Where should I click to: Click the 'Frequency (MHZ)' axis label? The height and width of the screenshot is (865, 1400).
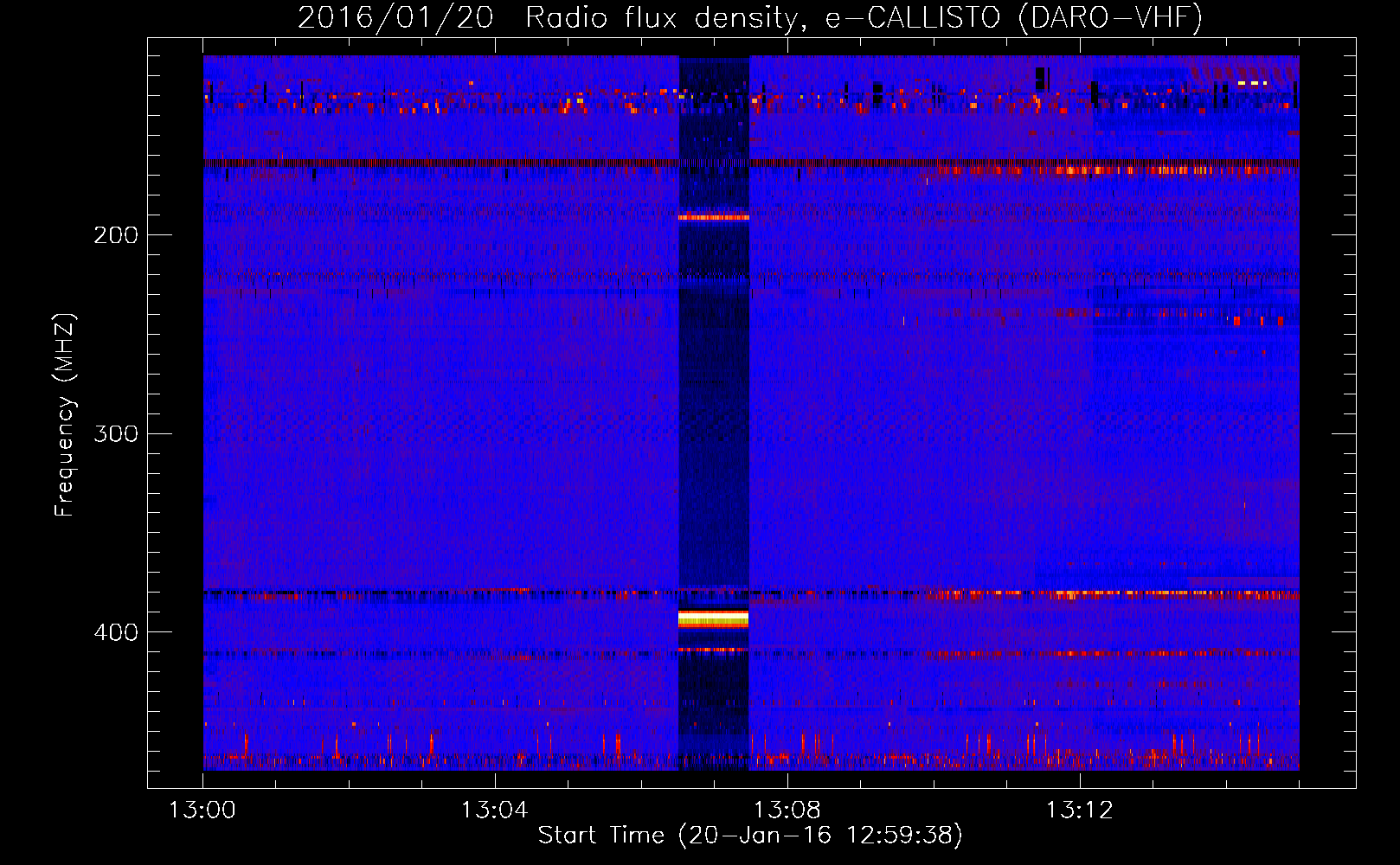65,415
